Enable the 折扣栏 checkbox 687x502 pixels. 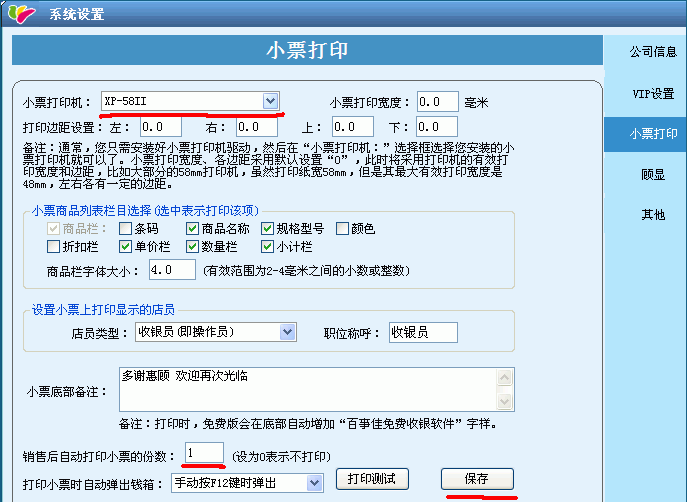(x=54, y=246)
